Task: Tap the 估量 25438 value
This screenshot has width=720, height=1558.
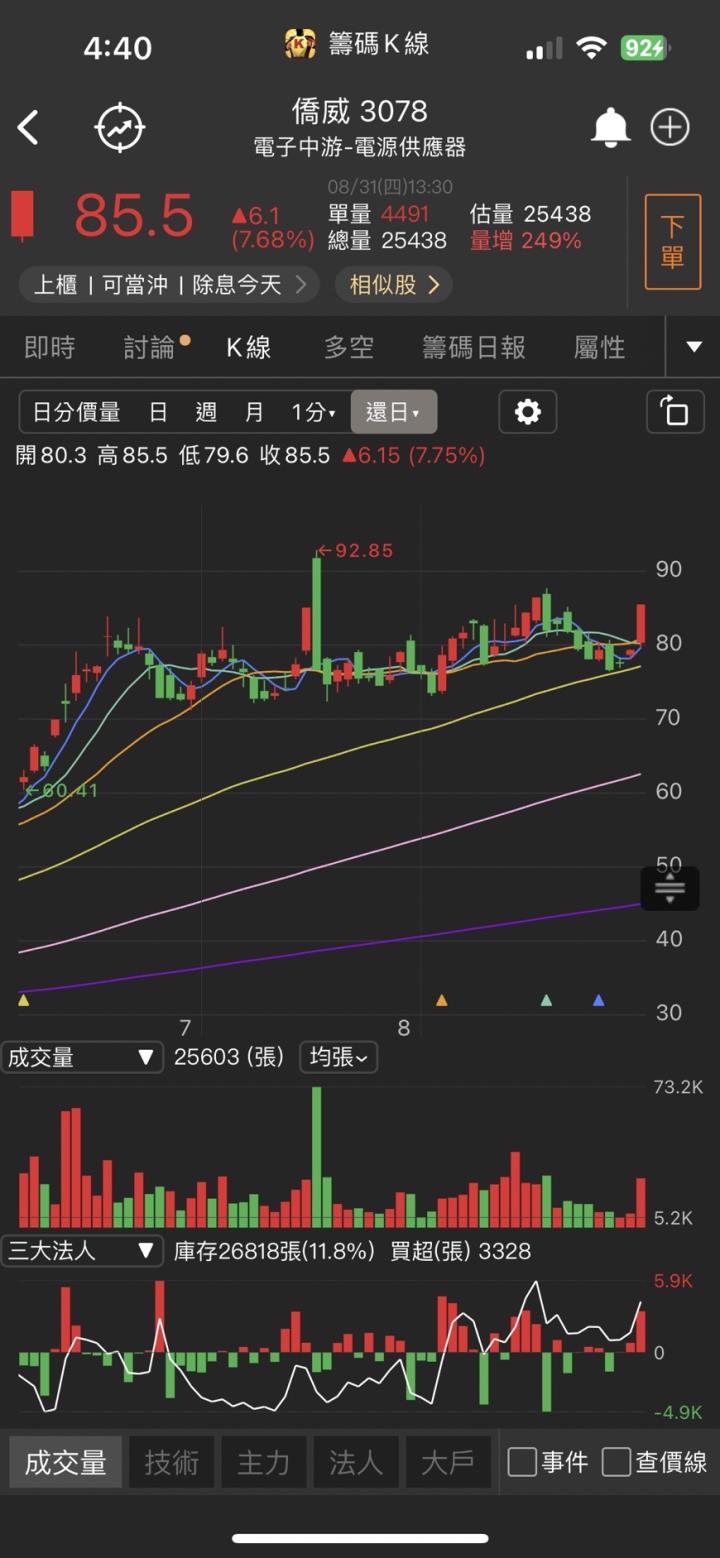Action: (530, 214)
